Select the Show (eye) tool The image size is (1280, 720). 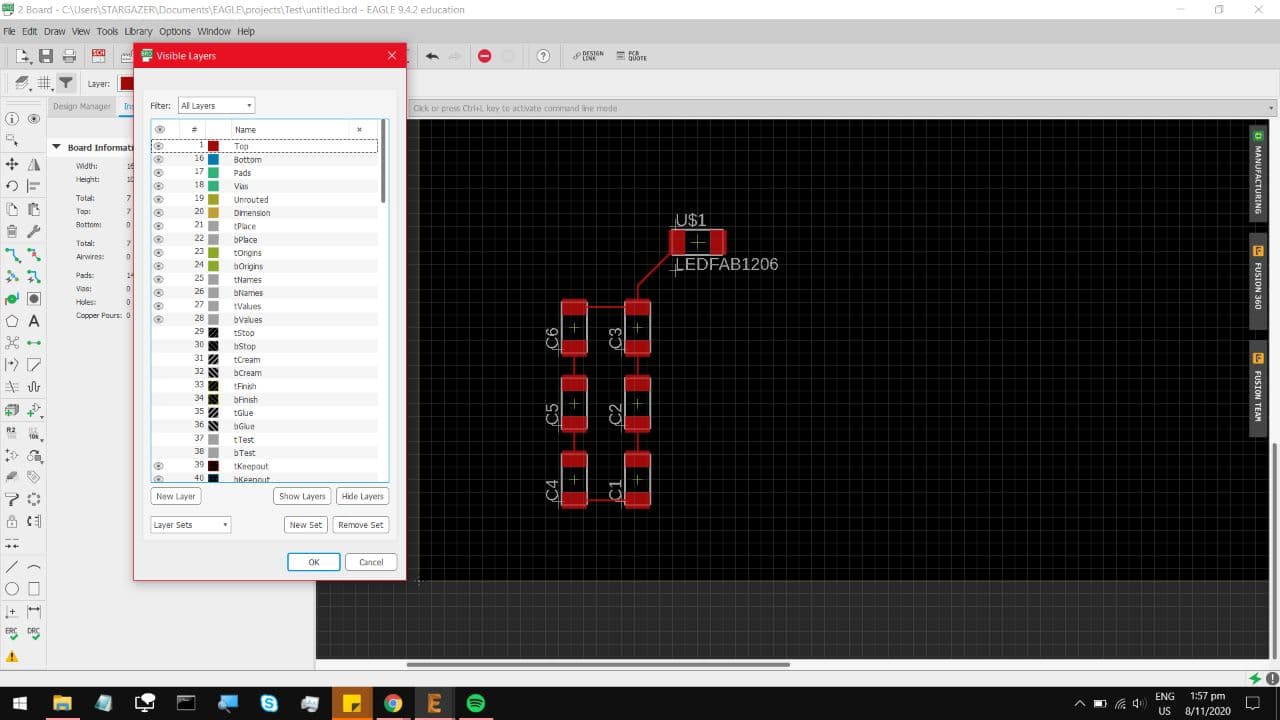[34, 119]
